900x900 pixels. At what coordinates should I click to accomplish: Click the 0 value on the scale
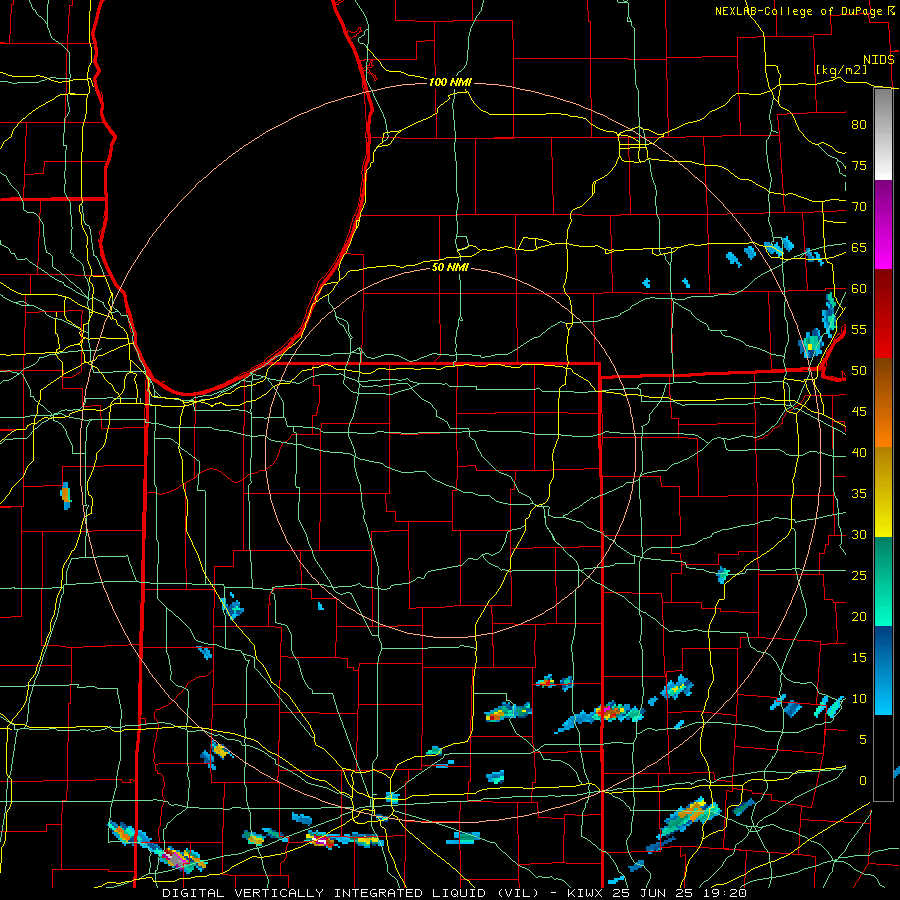(863, 781)
